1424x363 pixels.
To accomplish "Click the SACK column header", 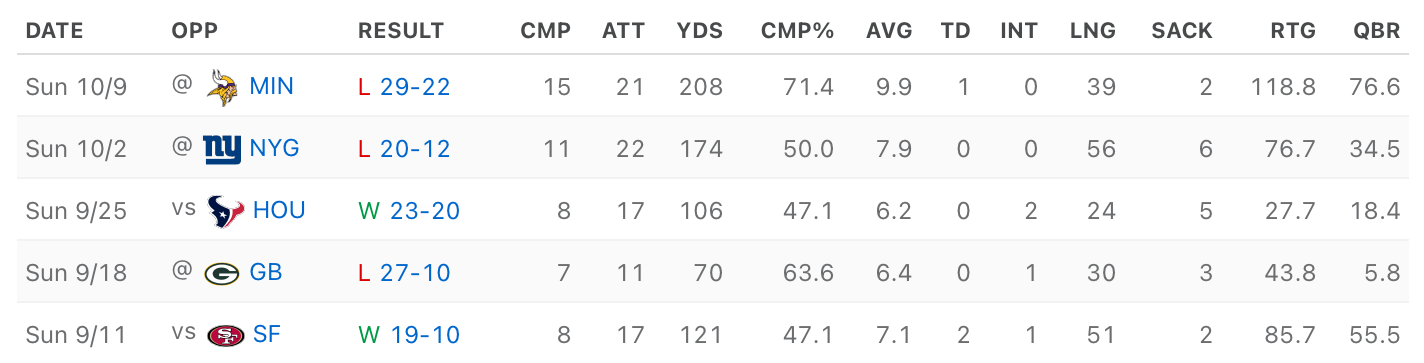I will pyautogui.click(x=1182, y=31).
